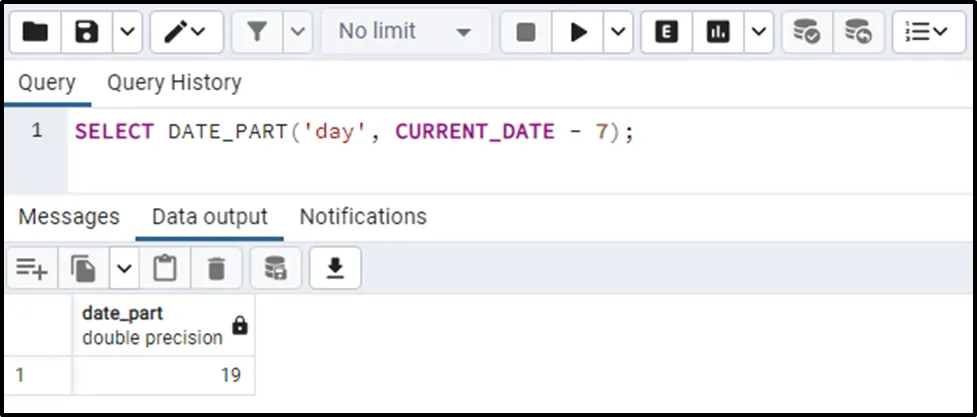Click the Open File folder icon
The height and width of the screenshot is (417, 977).
(x=35, y=32)
